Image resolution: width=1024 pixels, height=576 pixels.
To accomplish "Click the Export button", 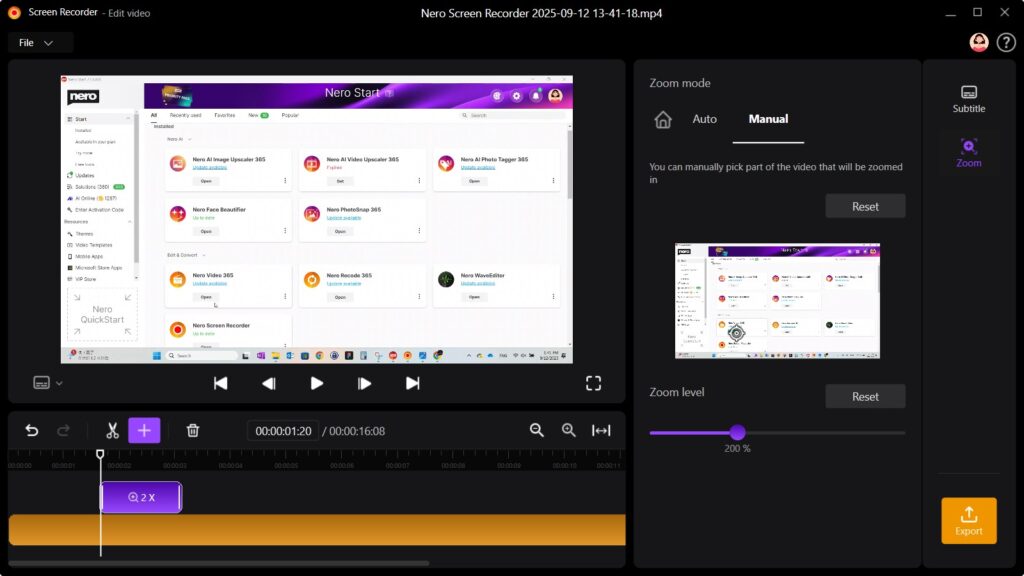I will pos(968,520).
